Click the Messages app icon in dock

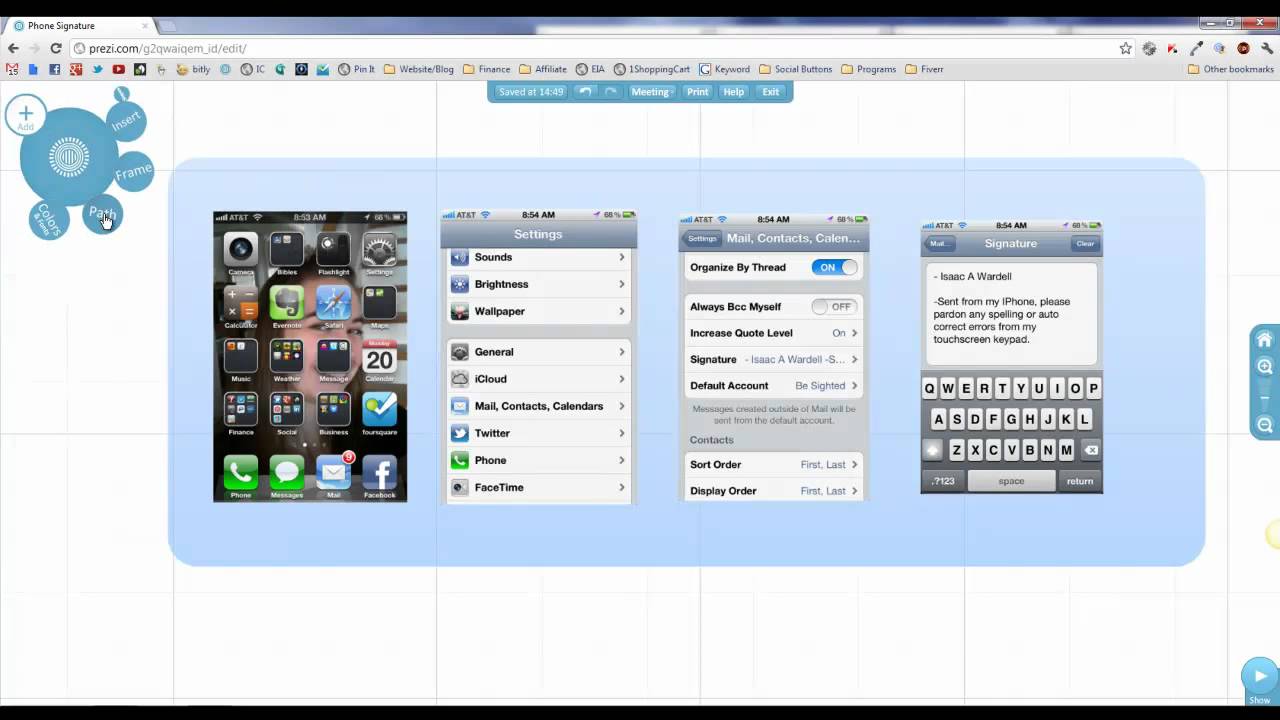(x=287, y=472)
